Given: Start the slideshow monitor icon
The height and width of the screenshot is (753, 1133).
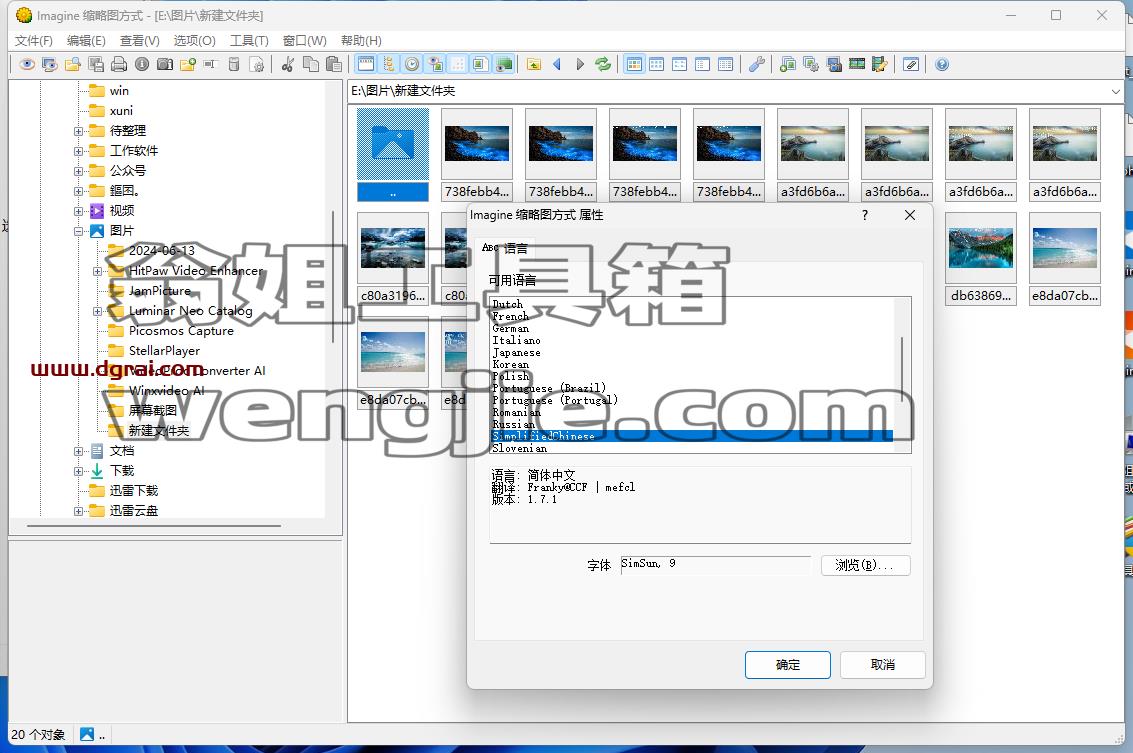Looking at the screenshot, I should tap(50, 64).
